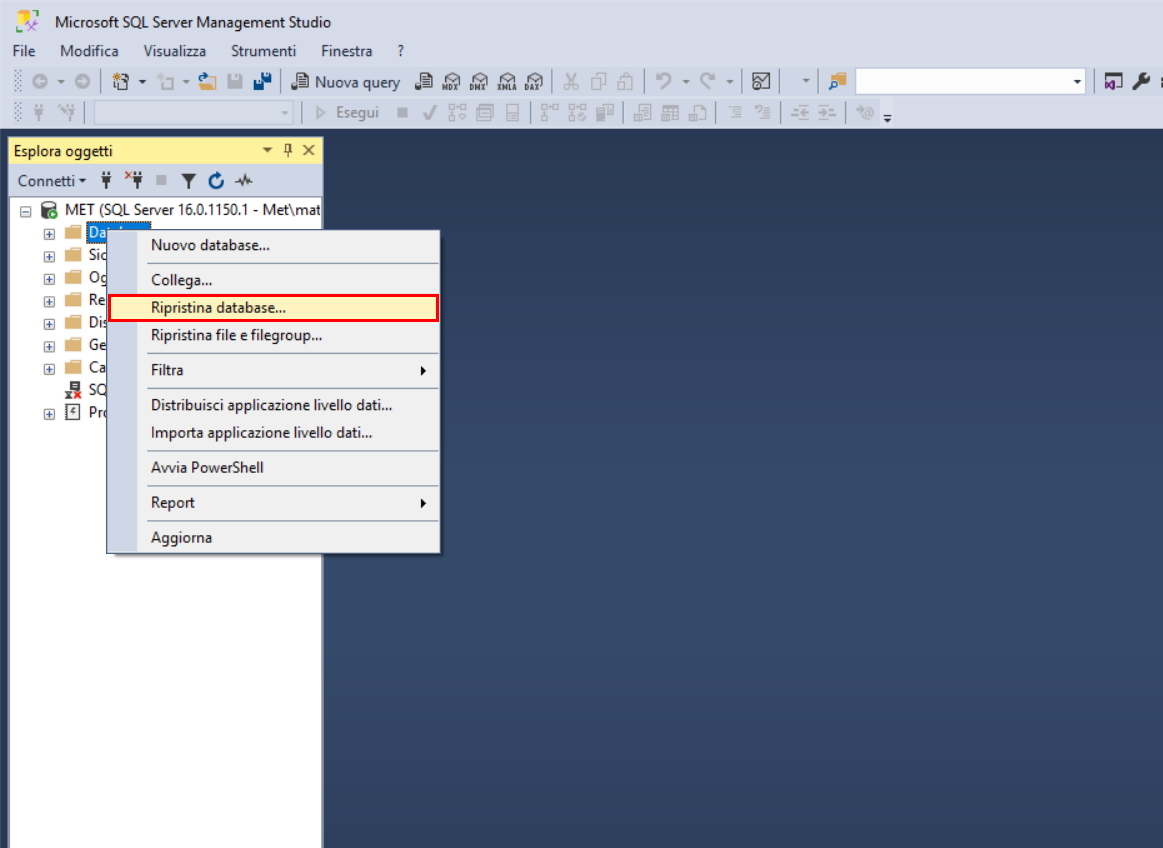This screenshot has height=848, width=1163.
Task: Expand the Database folder node
Action: pos(49,234)
